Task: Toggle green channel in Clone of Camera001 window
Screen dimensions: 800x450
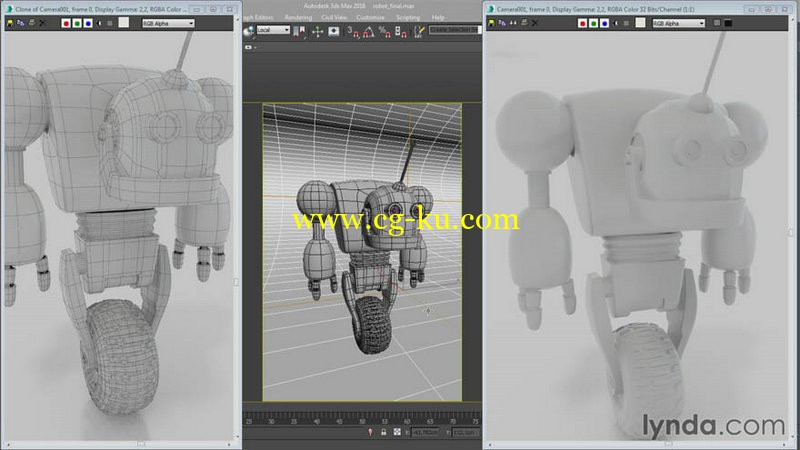Action: (77, 23)
